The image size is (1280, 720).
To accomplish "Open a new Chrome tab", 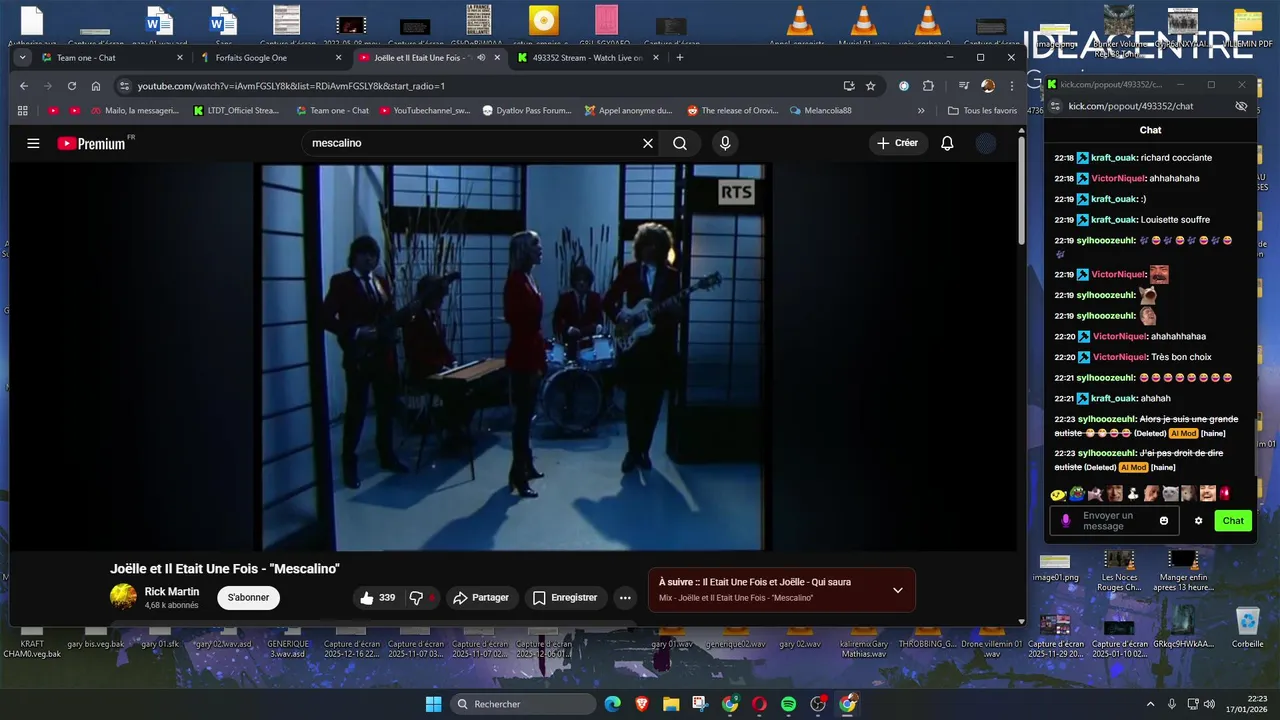I will click(x=680, y=58).
